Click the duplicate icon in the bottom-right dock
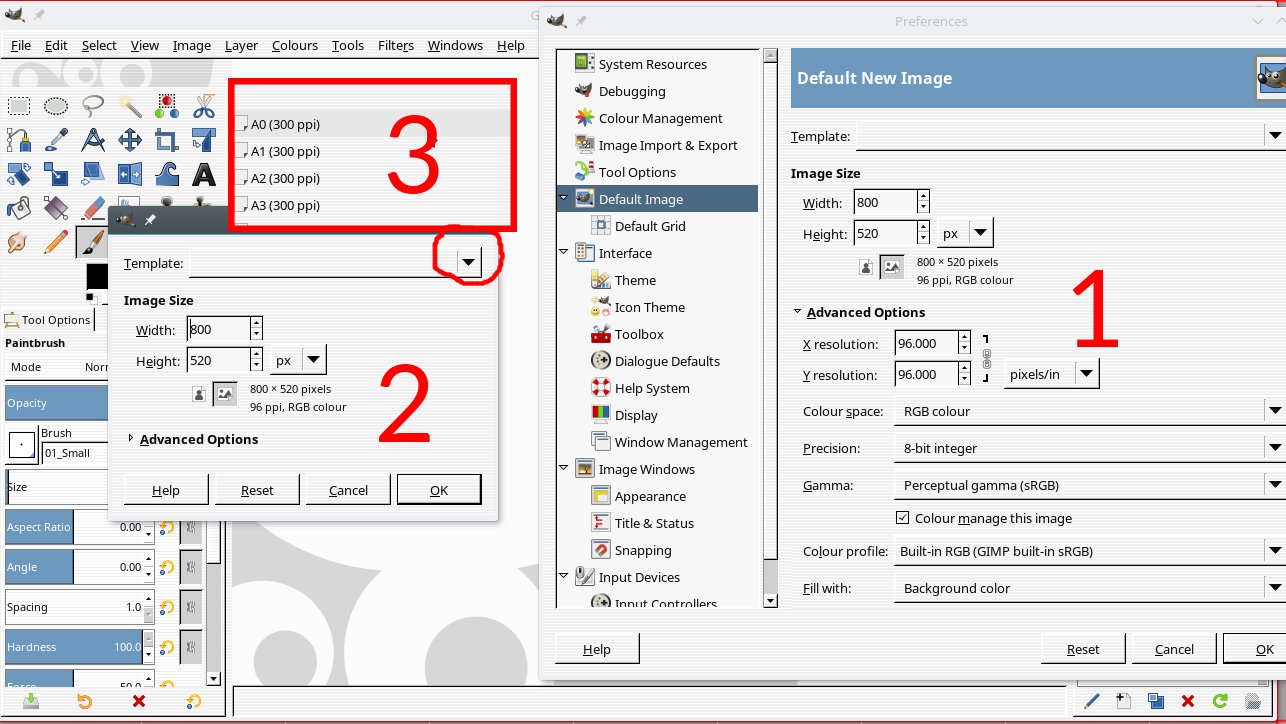Image resolution: width=1286 pixels, height=724 pixels. 1155,701
